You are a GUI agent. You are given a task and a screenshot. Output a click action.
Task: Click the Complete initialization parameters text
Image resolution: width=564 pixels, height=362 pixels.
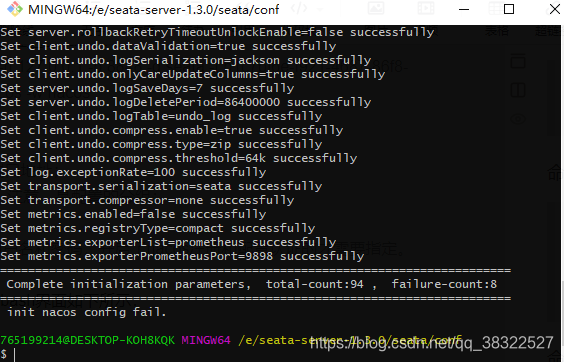coord(128,285)
